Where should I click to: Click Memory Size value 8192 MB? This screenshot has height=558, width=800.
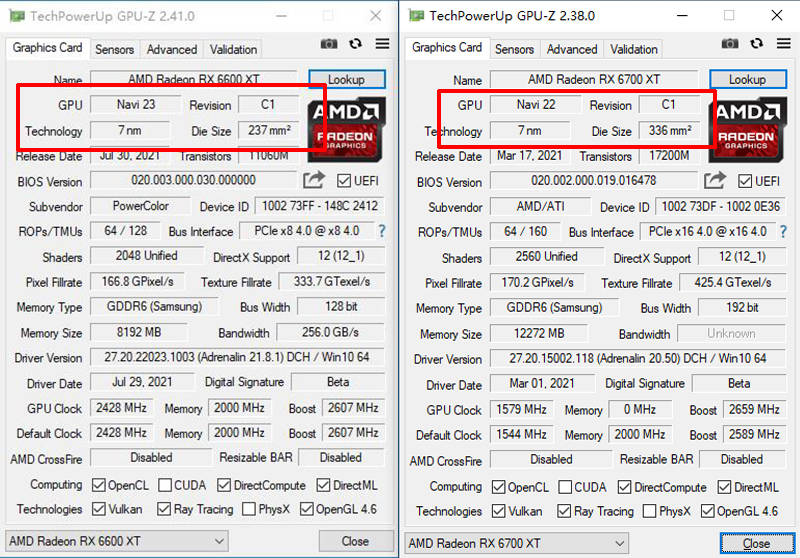139,332
